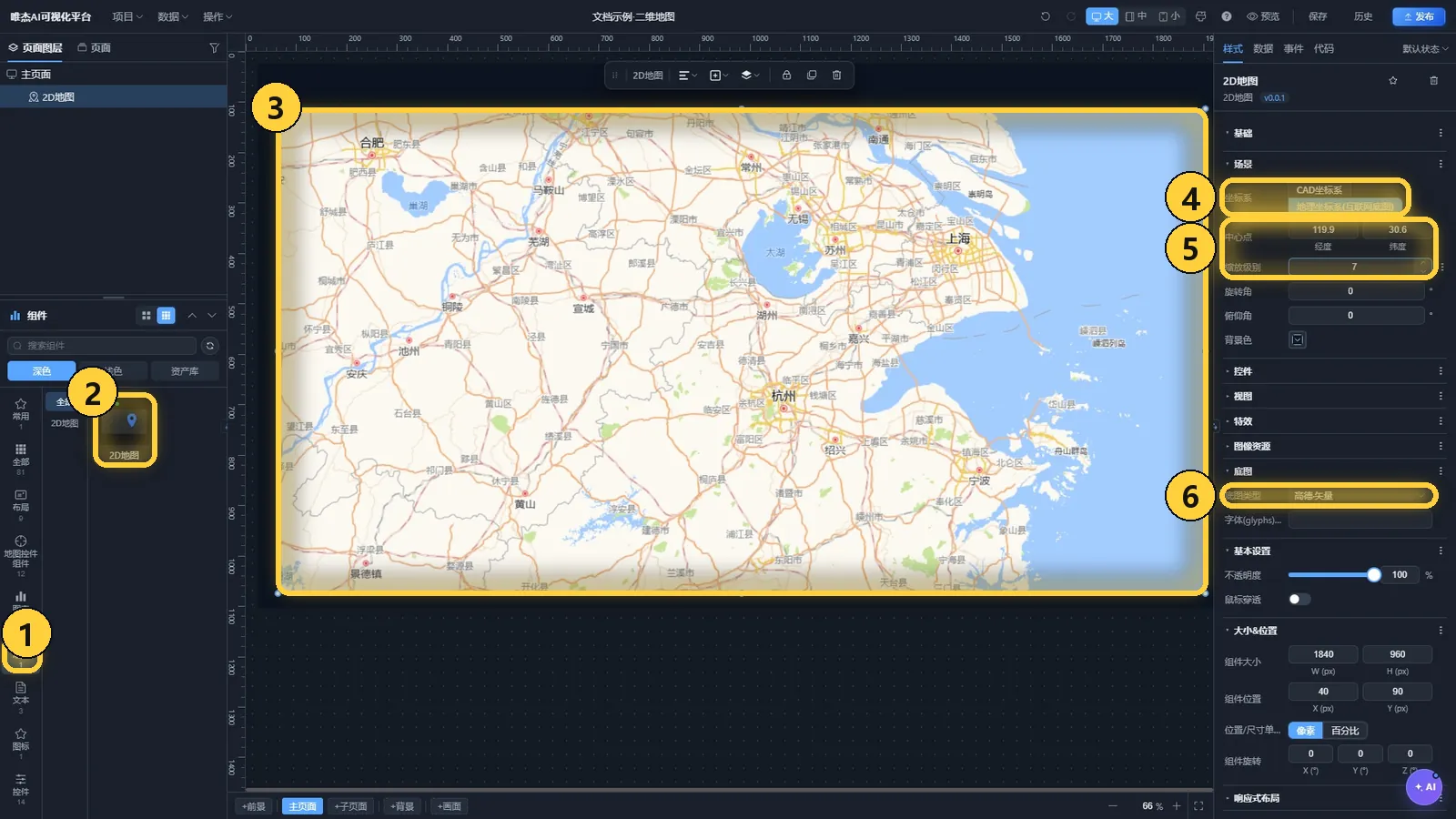This screenshot has width=1456, height=819.
Task: Switch to 小 screen size preview
Action: 1169,16
